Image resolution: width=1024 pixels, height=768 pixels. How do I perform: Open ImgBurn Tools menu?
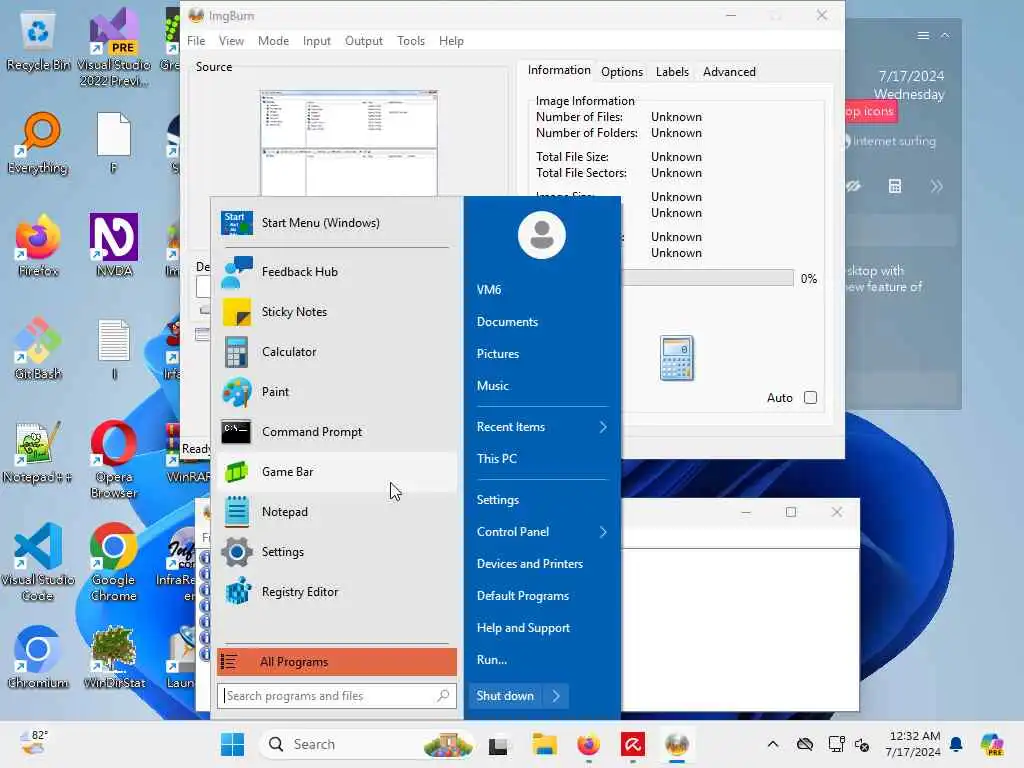(411, 40)
